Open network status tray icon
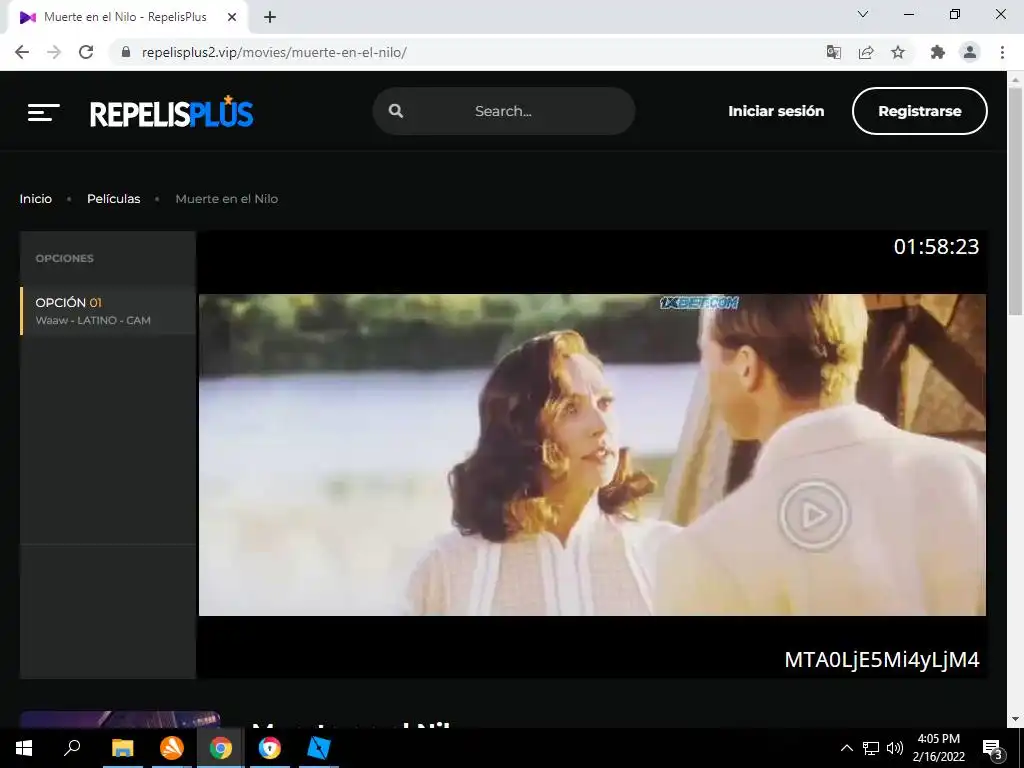The height and width of the screenshot is (768, 1024). coord(871,748)
